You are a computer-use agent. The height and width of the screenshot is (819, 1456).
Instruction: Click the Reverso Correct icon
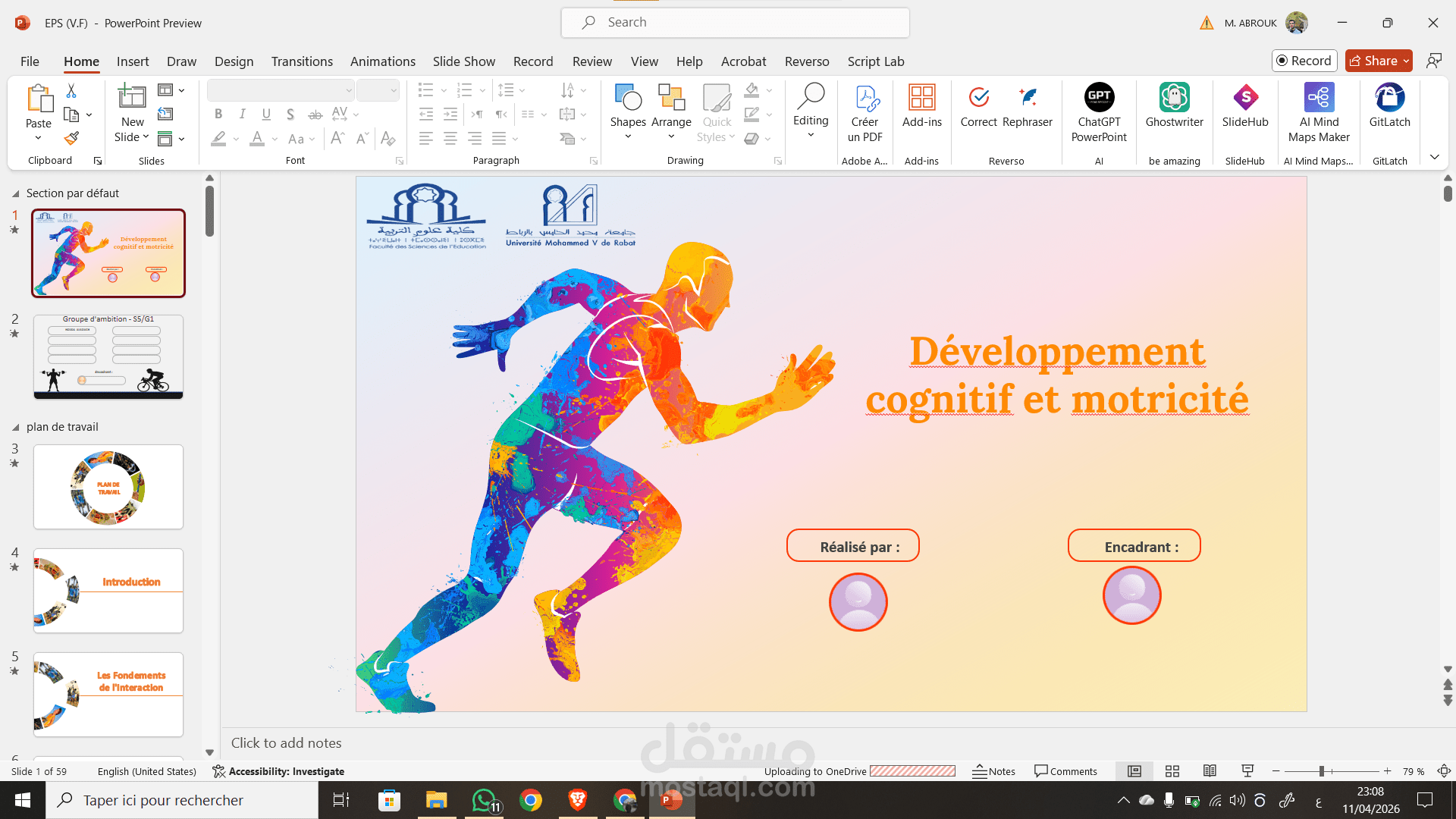point(978,97)
